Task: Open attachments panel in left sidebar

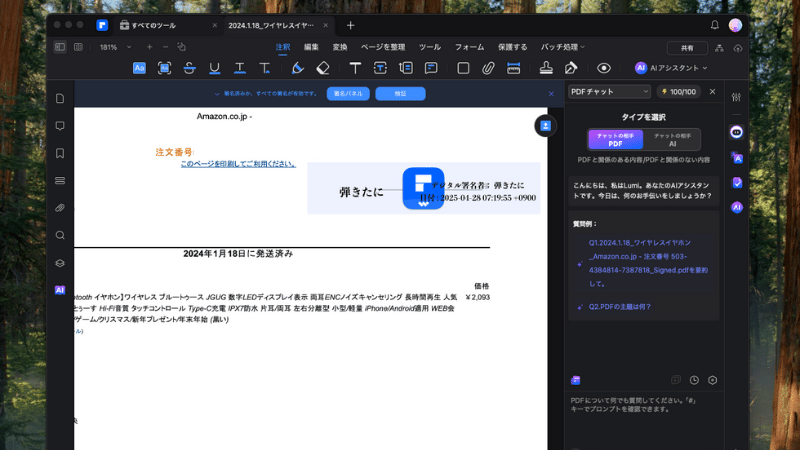Action: pos(60,208)
